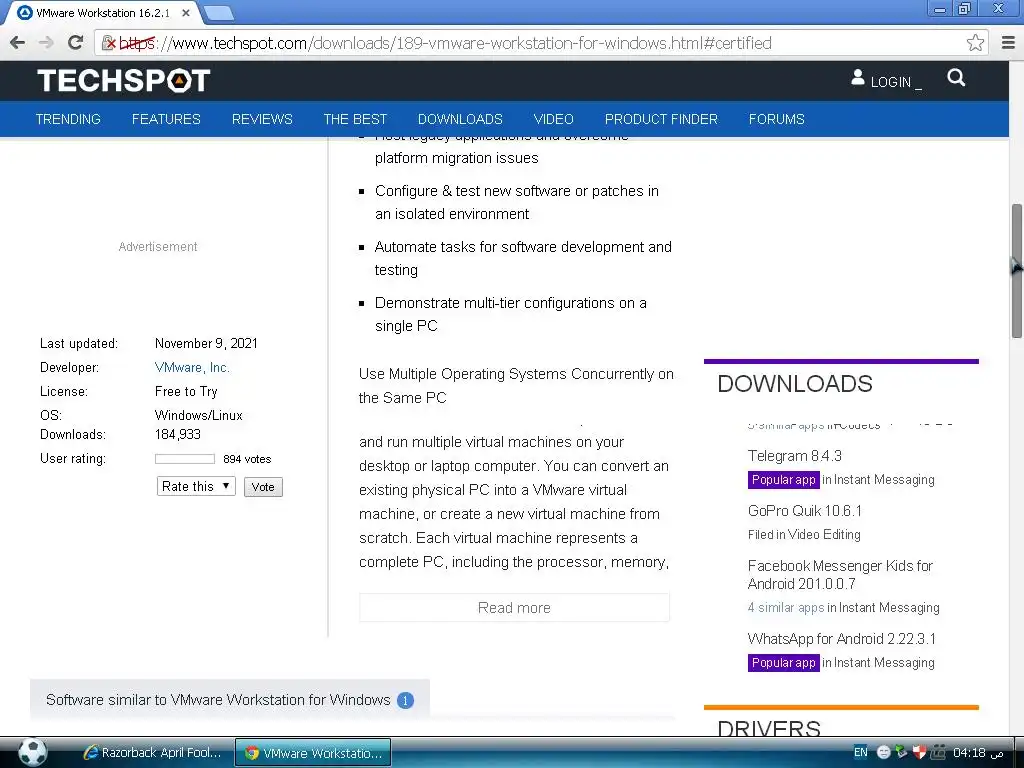This screenshot has width=1024, height=768.
Task: Open the VIDEO nav item
Action: 553,119
